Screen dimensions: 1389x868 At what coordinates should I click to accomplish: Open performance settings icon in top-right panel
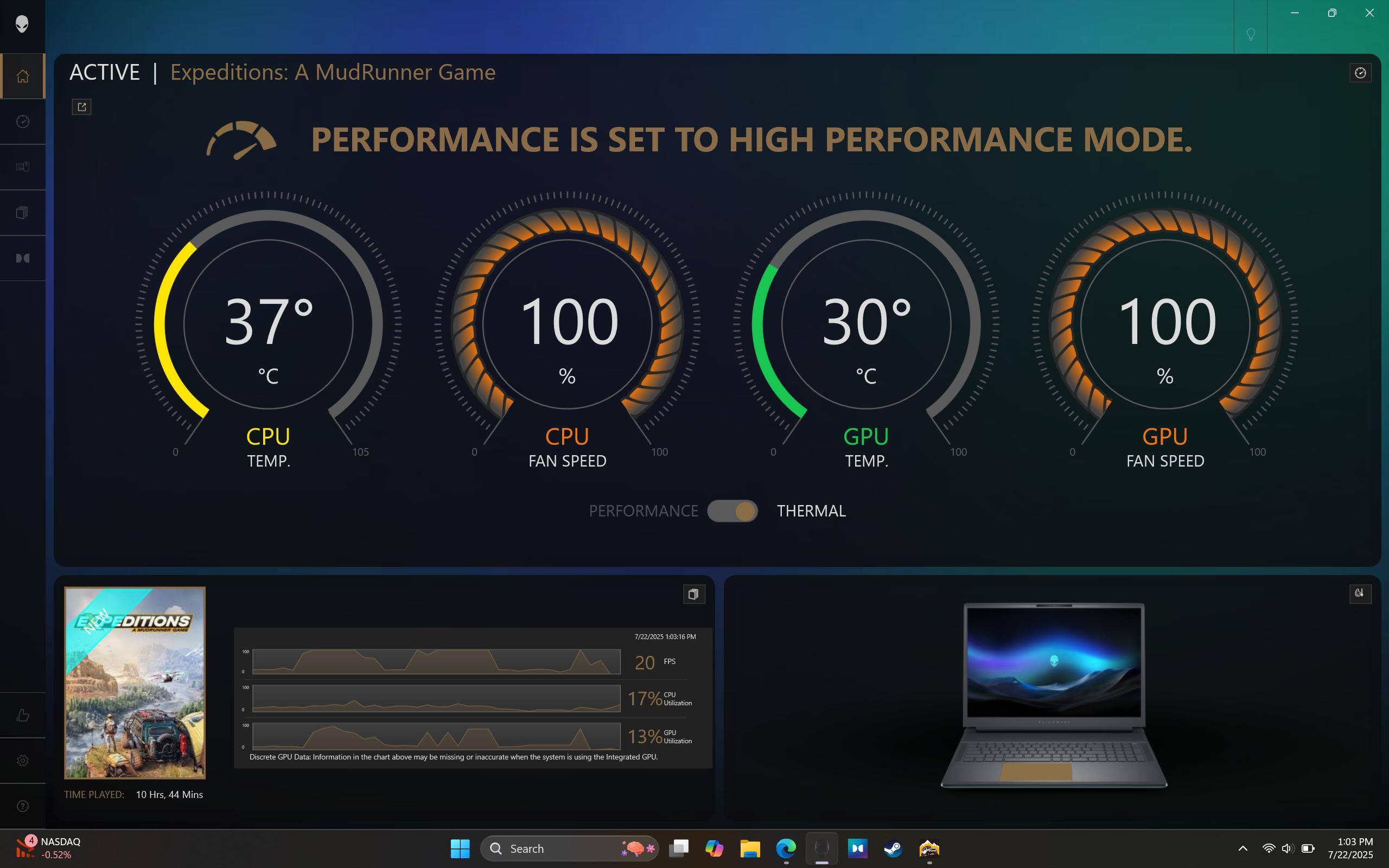1360,73
